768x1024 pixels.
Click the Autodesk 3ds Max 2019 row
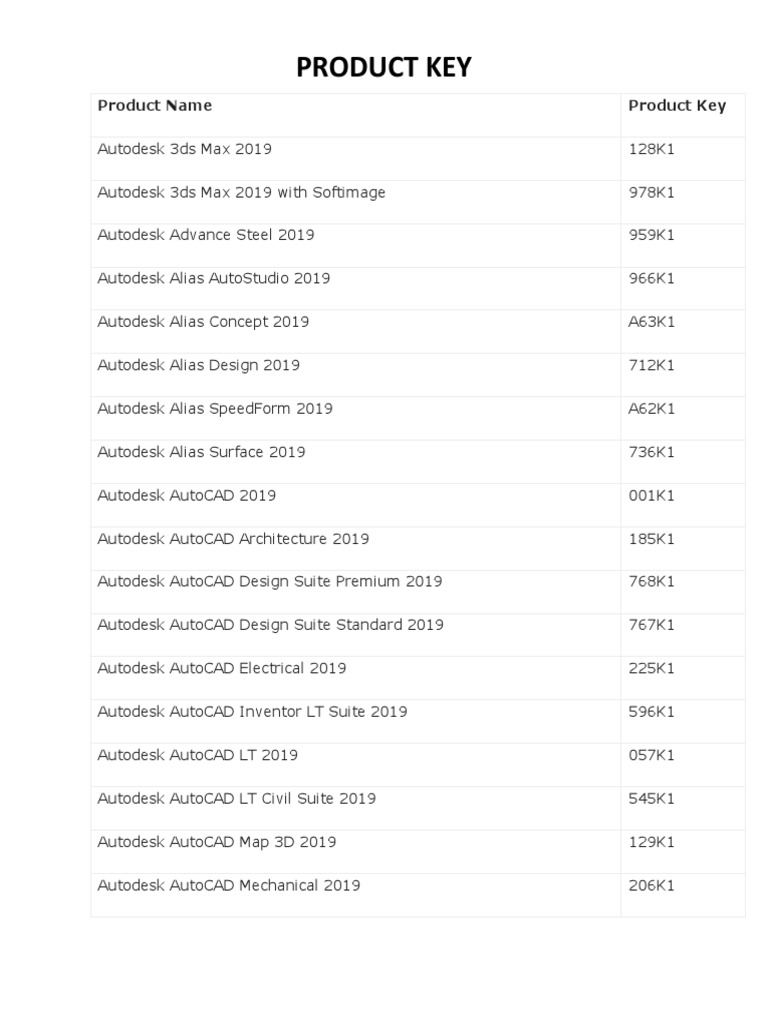click(184, 149)
